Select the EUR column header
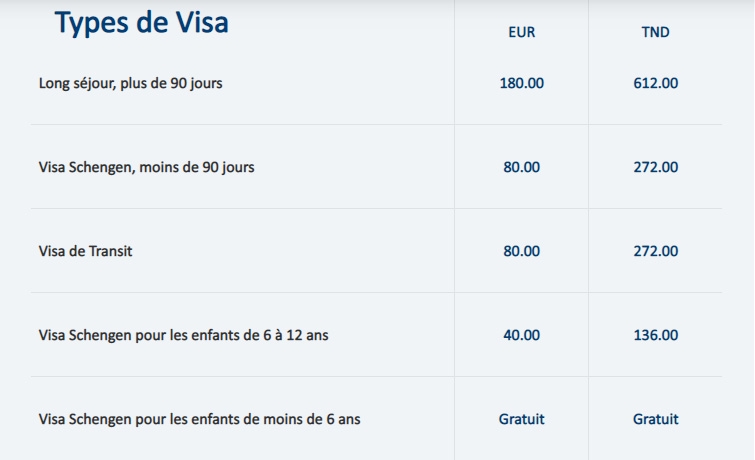 pos(521,32)
